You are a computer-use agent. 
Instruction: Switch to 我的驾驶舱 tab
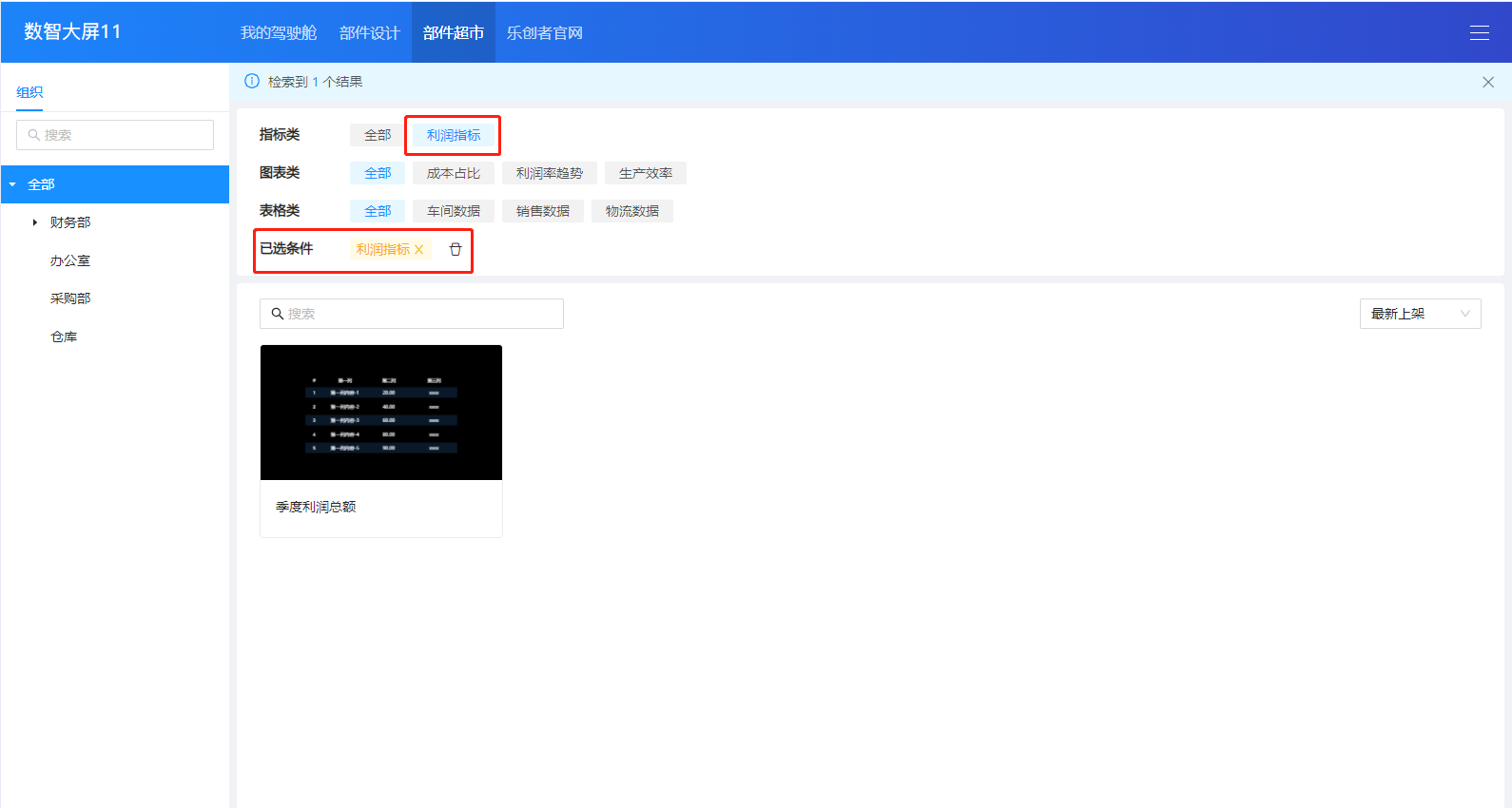(x=278, y=32)
